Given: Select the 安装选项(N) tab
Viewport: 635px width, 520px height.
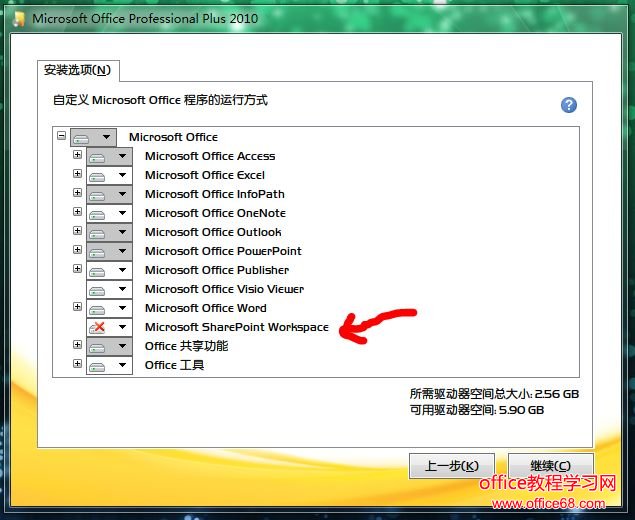Looking at the screenshot, I should coord(78,70).
